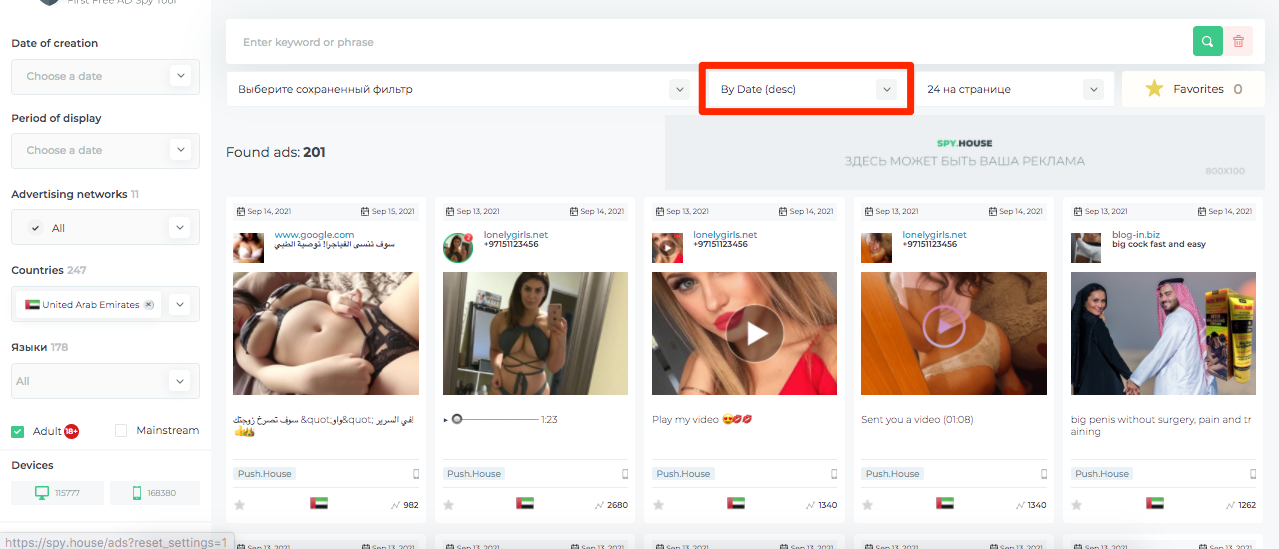Remove United Arab Emirates country tag
Viewport: 1279px width, 549px height.
149,304
